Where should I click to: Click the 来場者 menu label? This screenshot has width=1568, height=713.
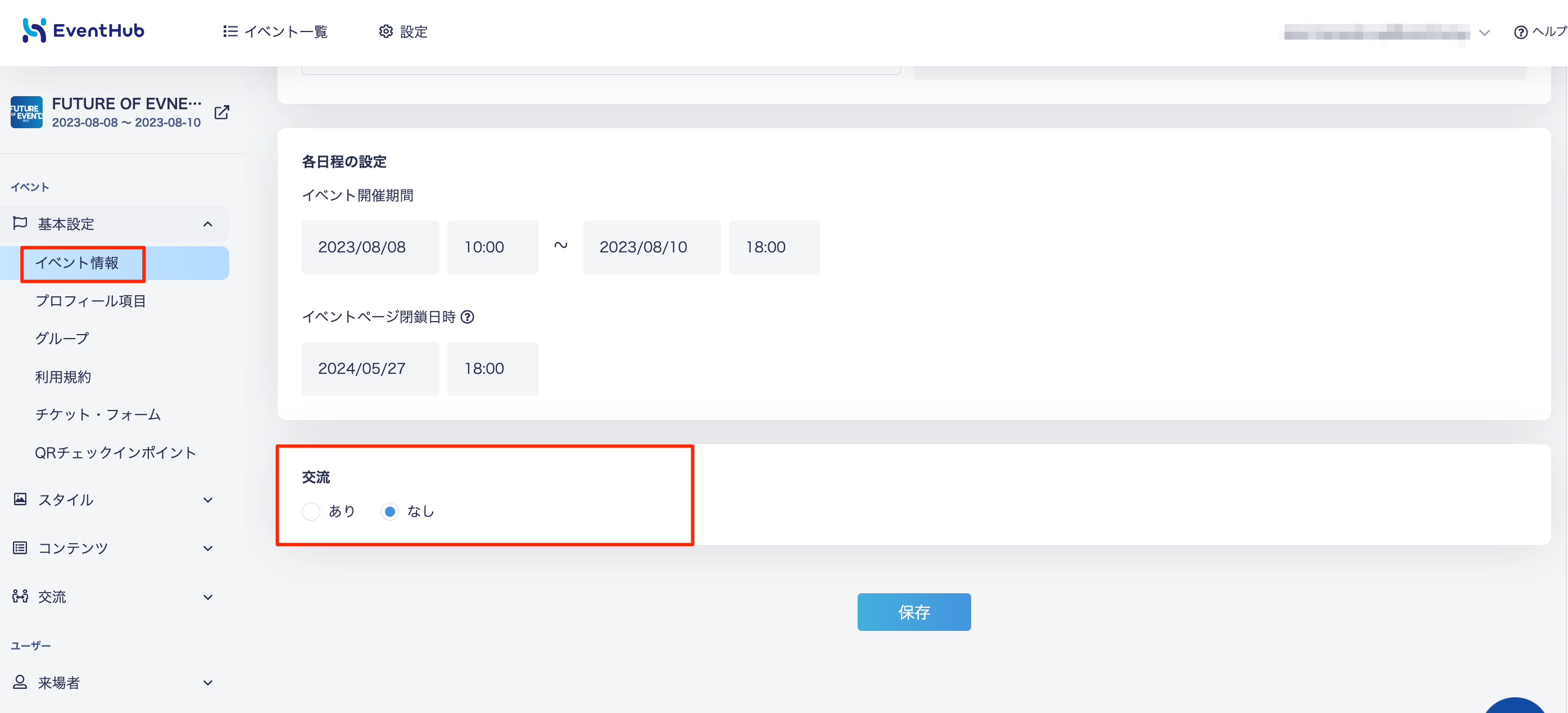[x=59, y=683]
